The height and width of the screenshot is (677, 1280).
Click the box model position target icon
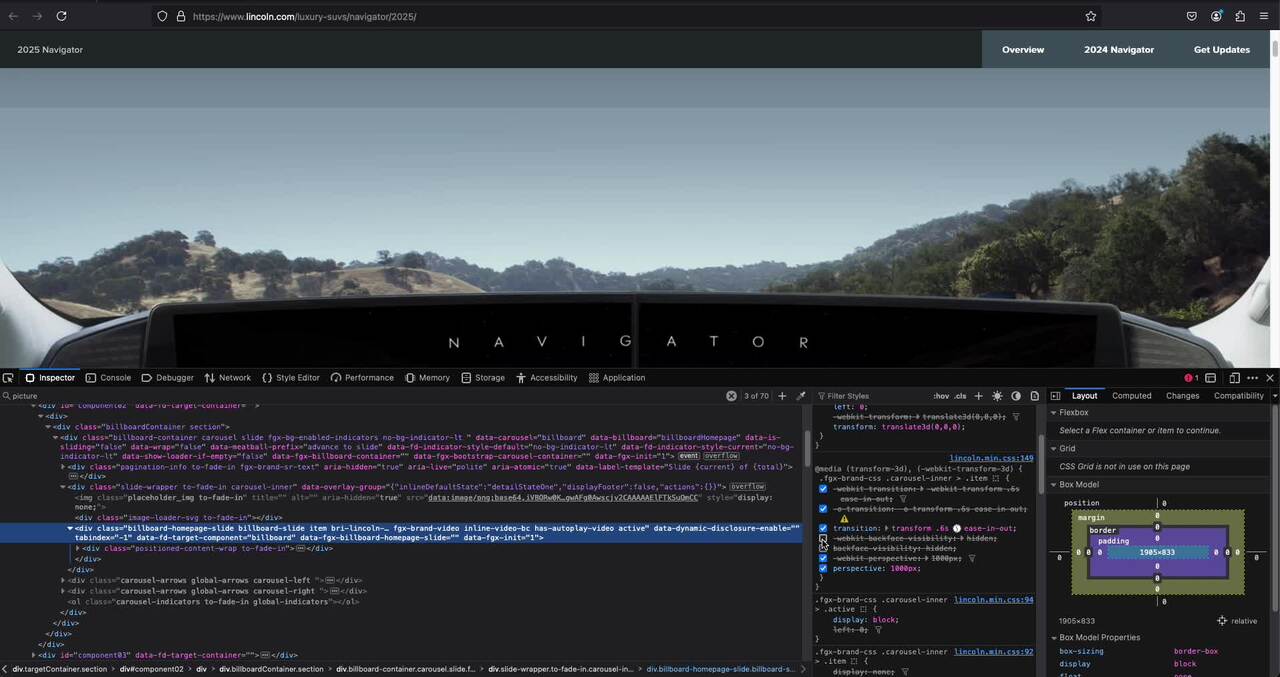click(x=1222, y=621)
